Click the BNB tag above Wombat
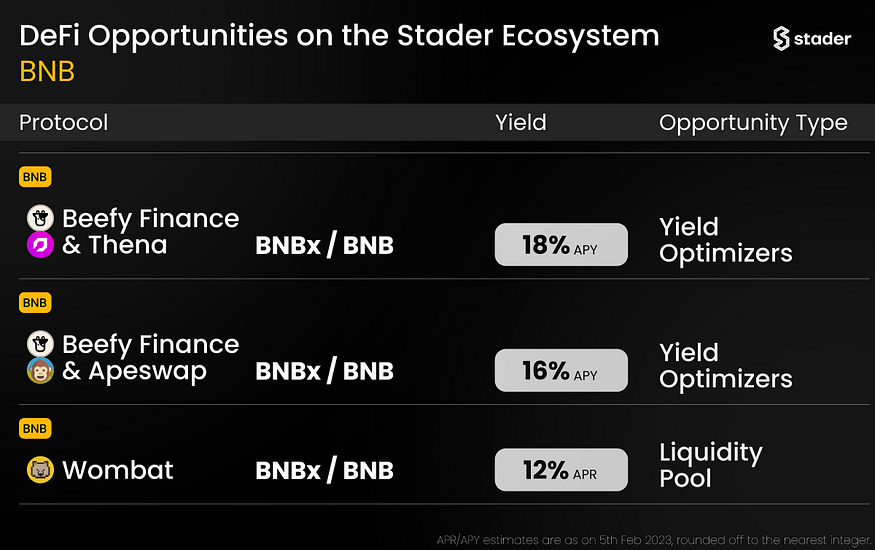 point(35,428)
